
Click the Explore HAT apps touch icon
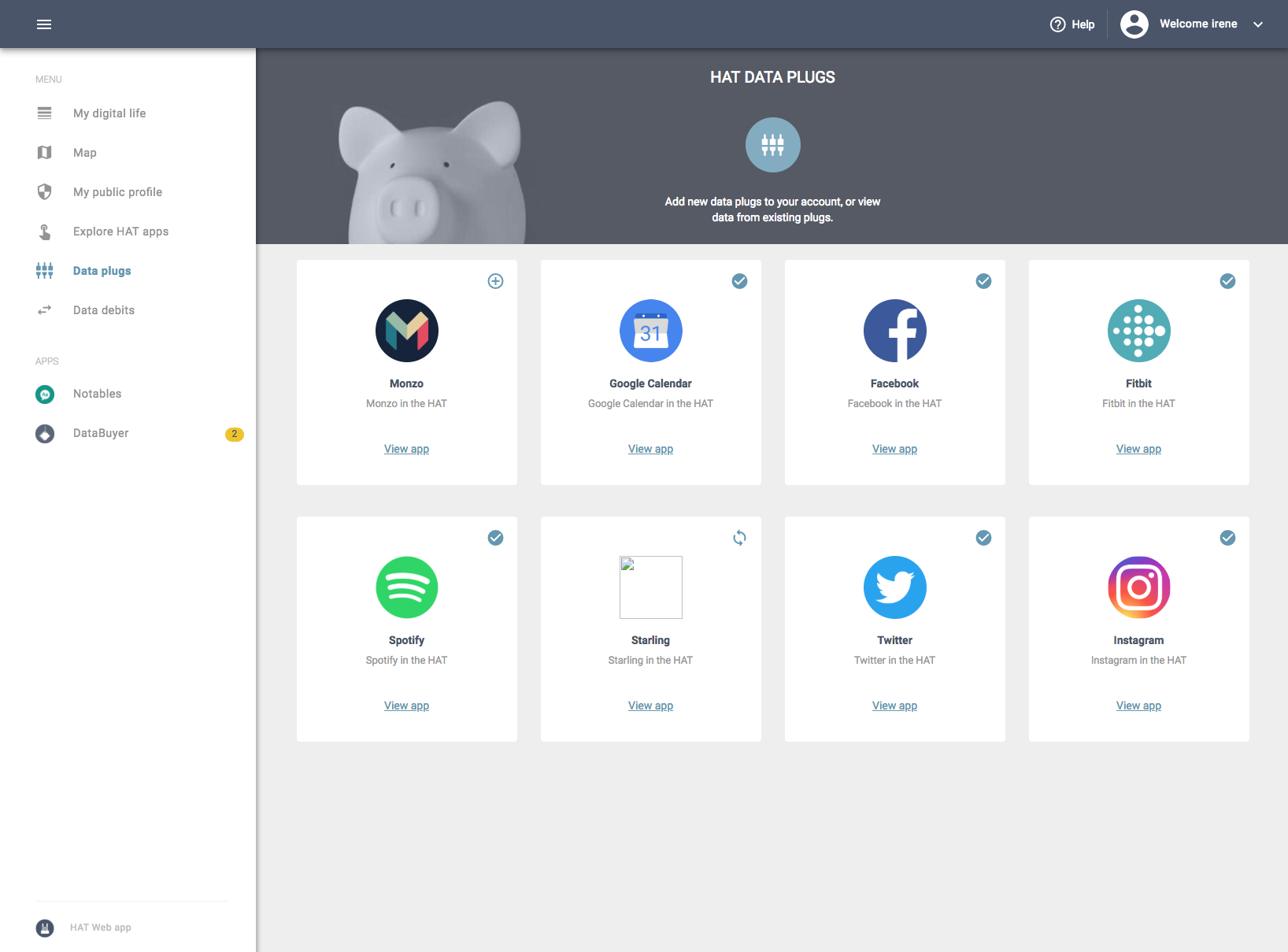(45, 232)
